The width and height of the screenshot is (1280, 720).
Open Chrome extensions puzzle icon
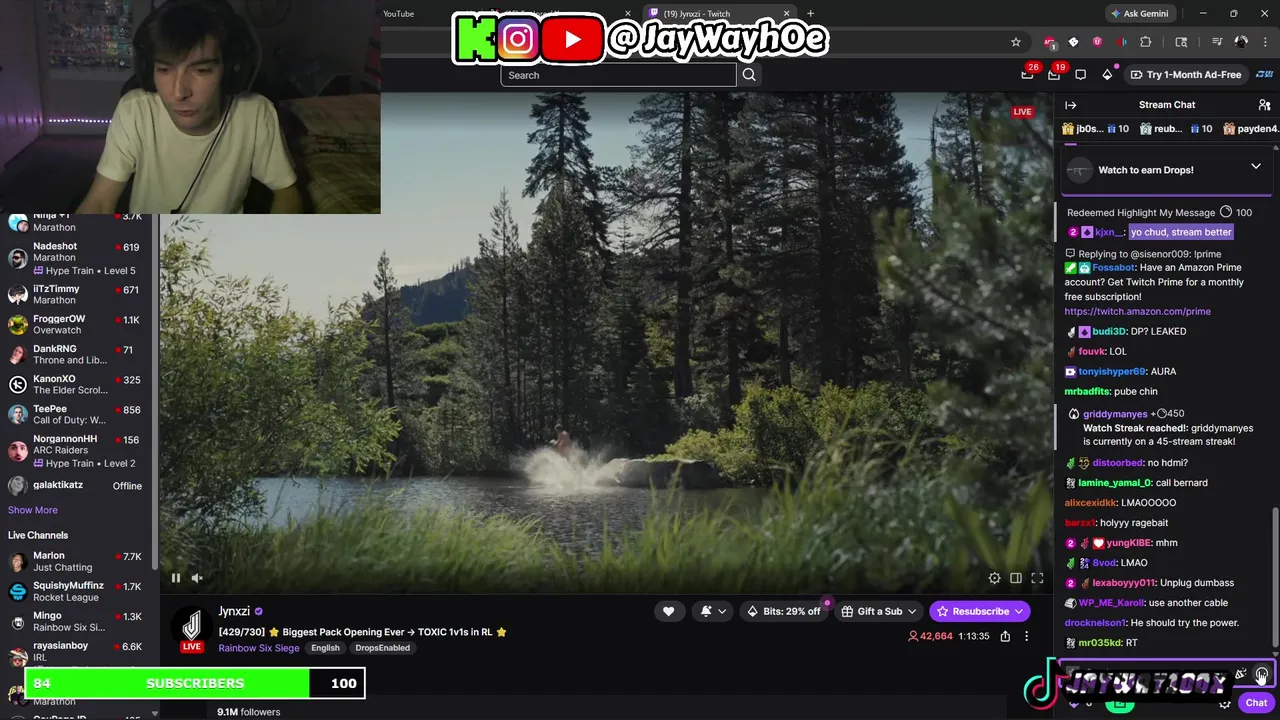(x=1146, y=42)
